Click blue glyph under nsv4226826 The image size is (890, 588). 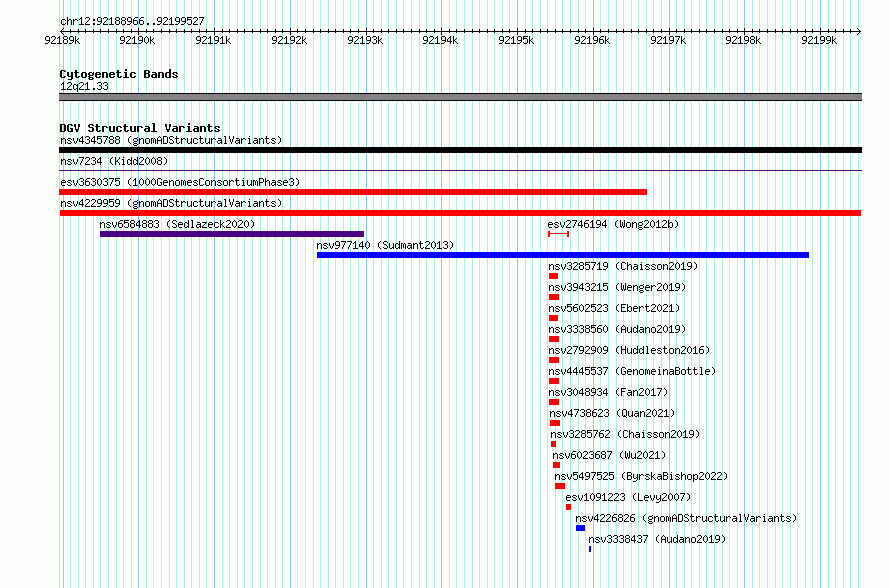[x=581, y=528]
